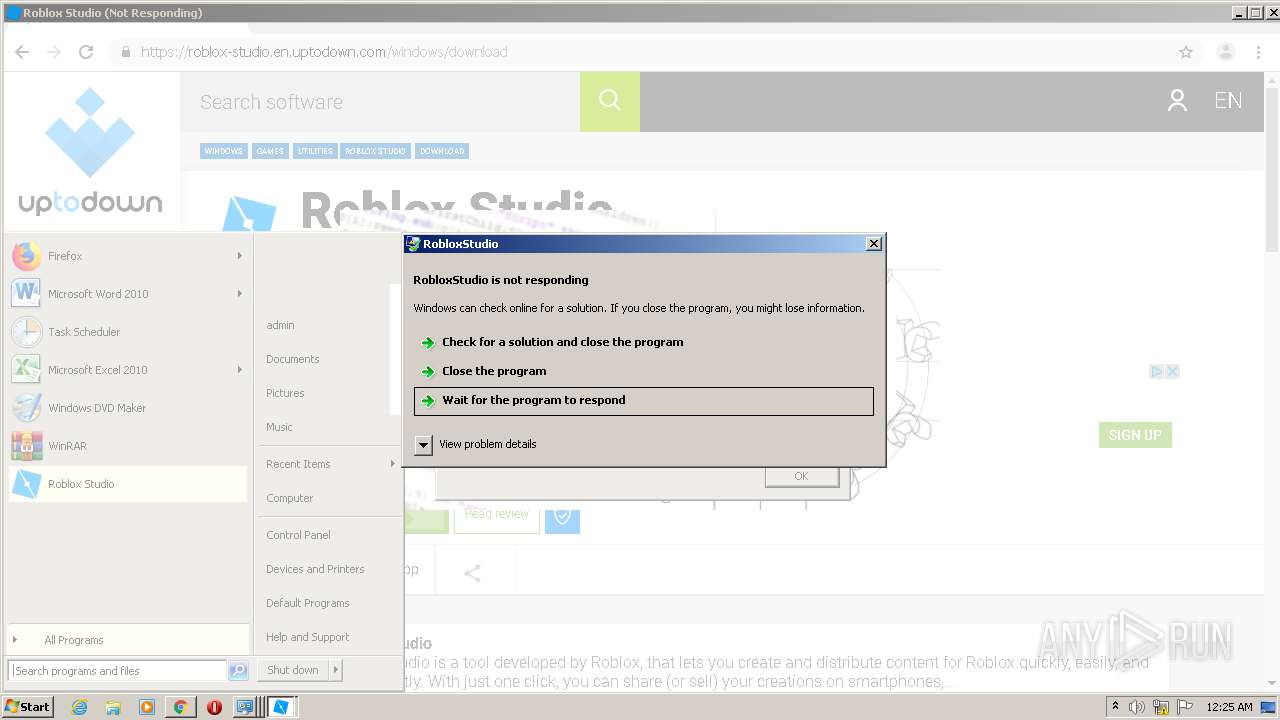
Task: Choose Check for a solution and close the program
Action: click(x=643, y=342)
